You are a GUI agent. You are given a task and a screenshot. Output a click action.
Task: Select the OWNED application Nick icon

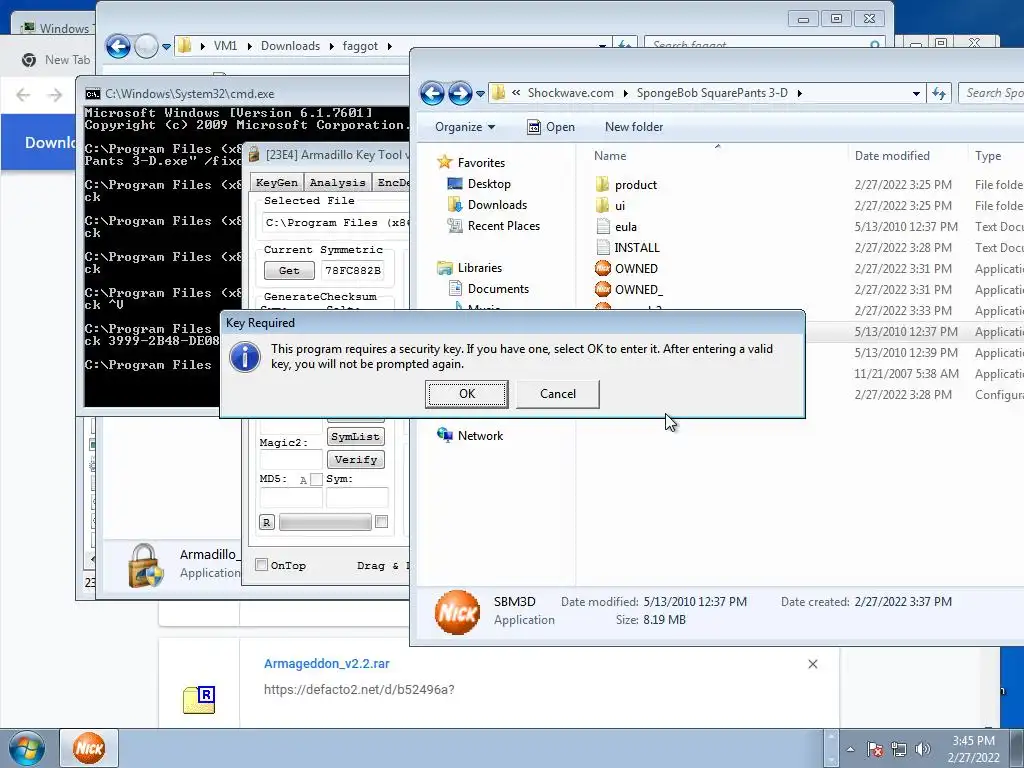pos(602,268)
